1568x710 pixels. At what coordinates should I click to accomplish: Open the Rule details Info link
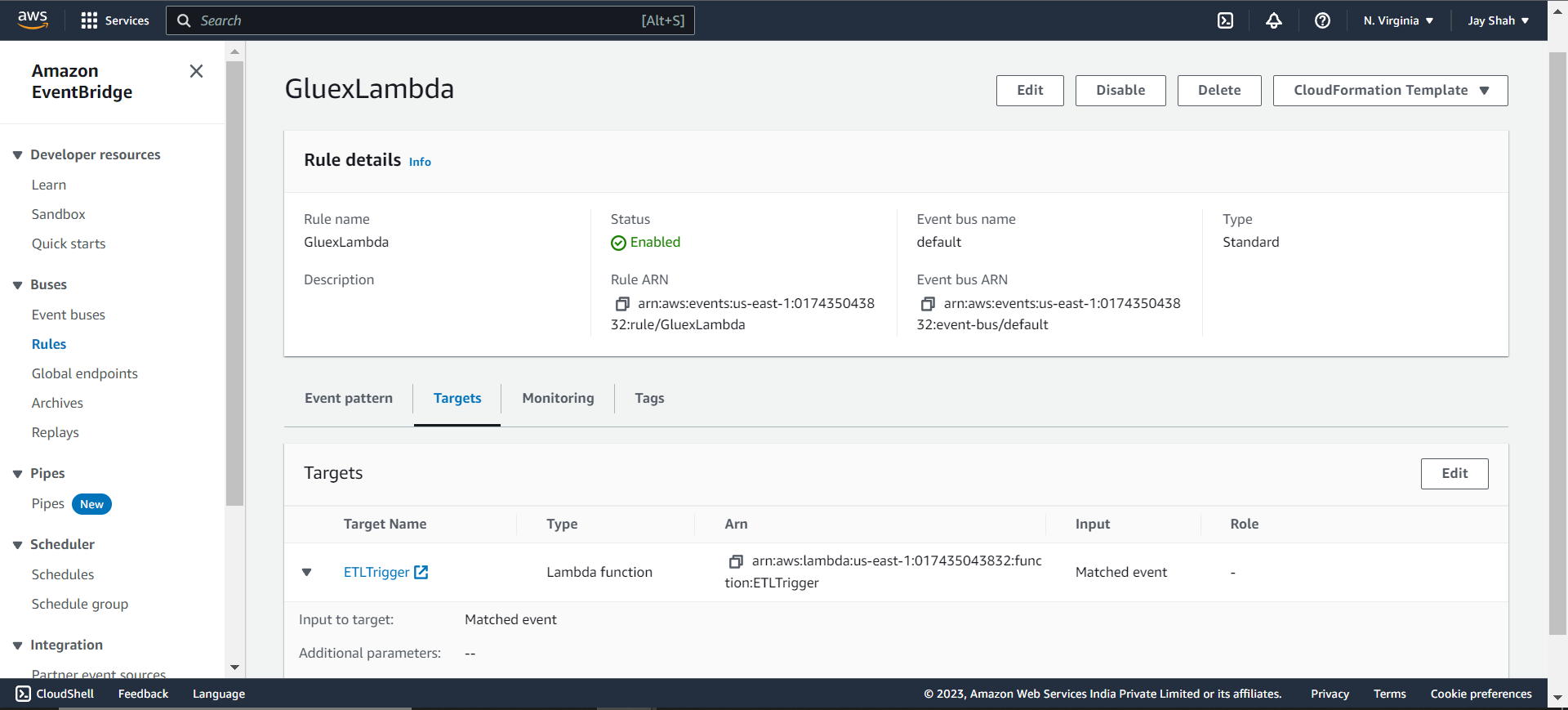(x=420, y=162)
